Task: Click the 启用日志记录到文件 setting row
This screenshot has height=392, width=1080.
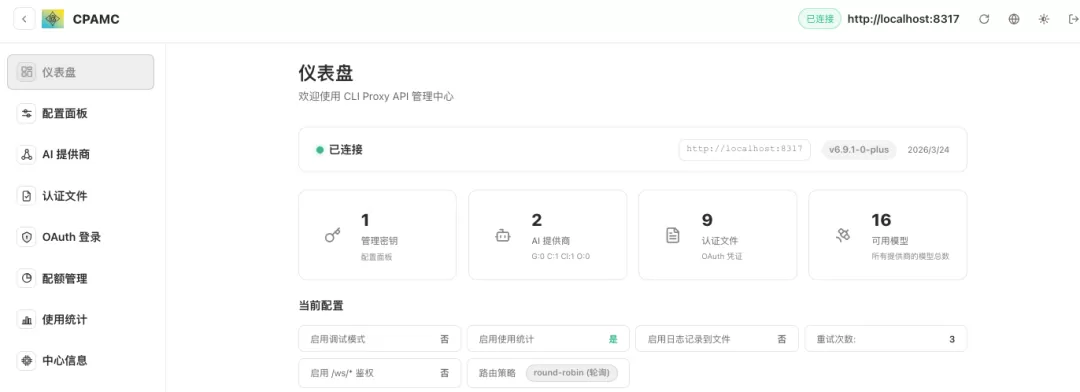Action: coord(717,339)
